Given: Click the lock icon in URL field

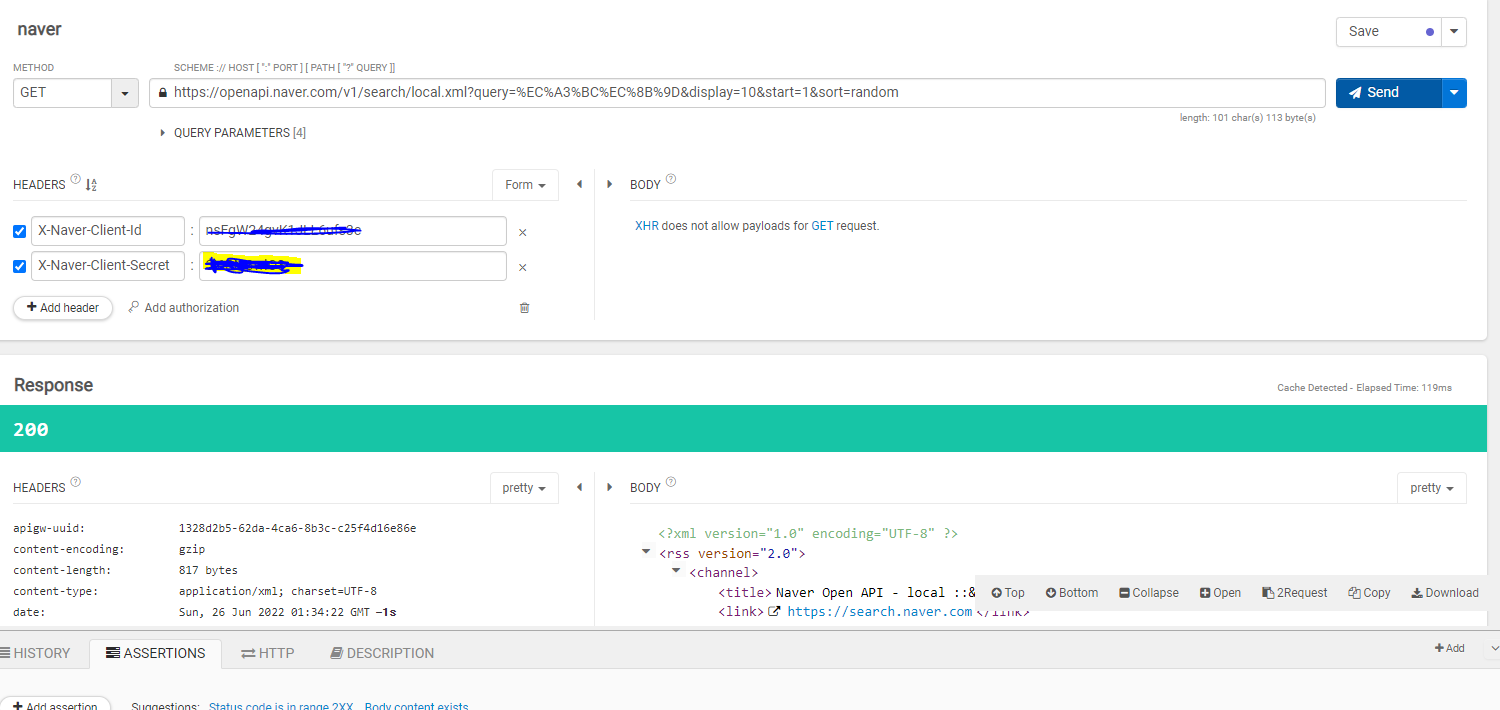Looking at the screenshot, I should [x=162, y=92].
